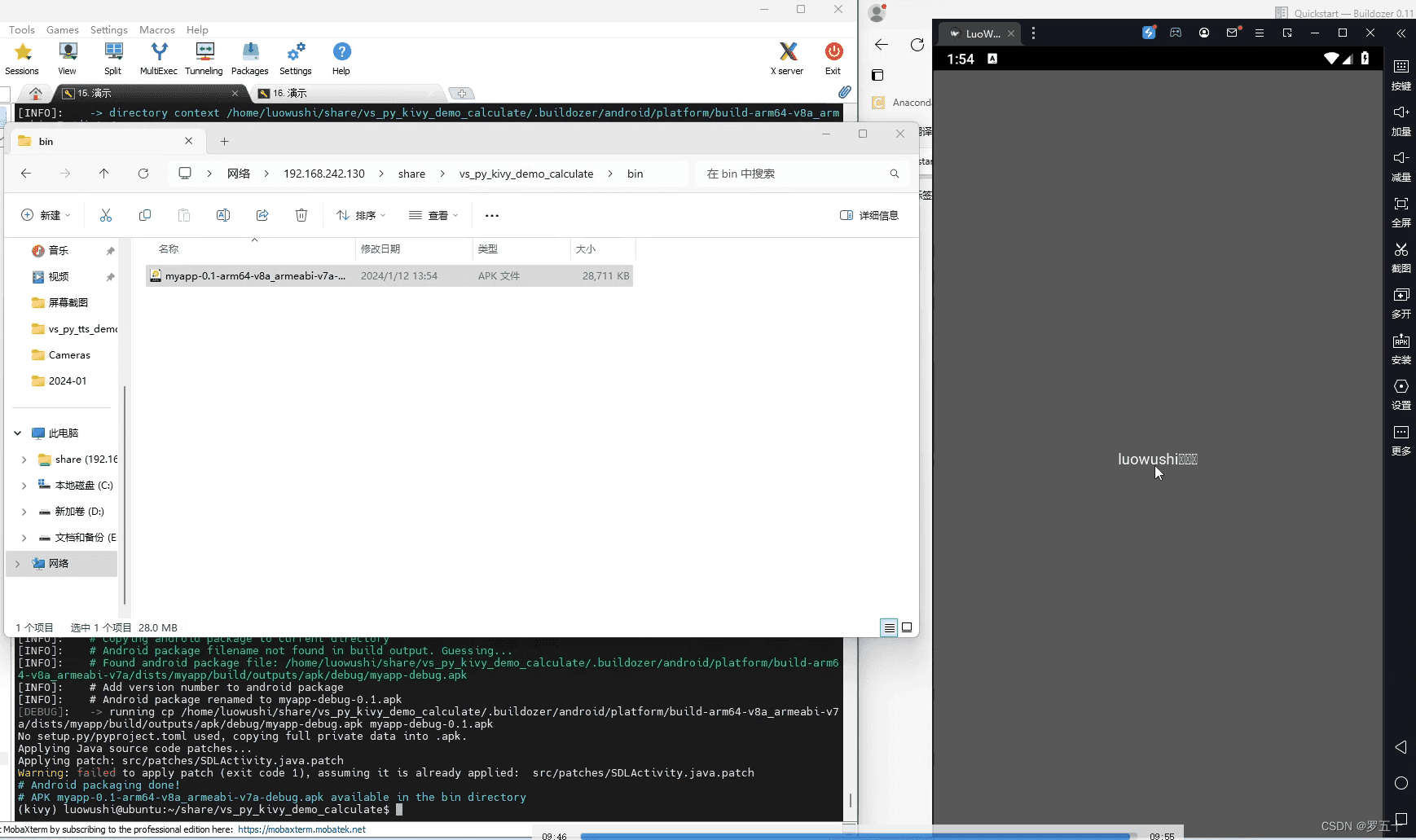The height and width of the screenshot is (840, 1416).
Task: Click the emulator screenshot (截图) scissors icon
Action: (x=1401, y=257)
